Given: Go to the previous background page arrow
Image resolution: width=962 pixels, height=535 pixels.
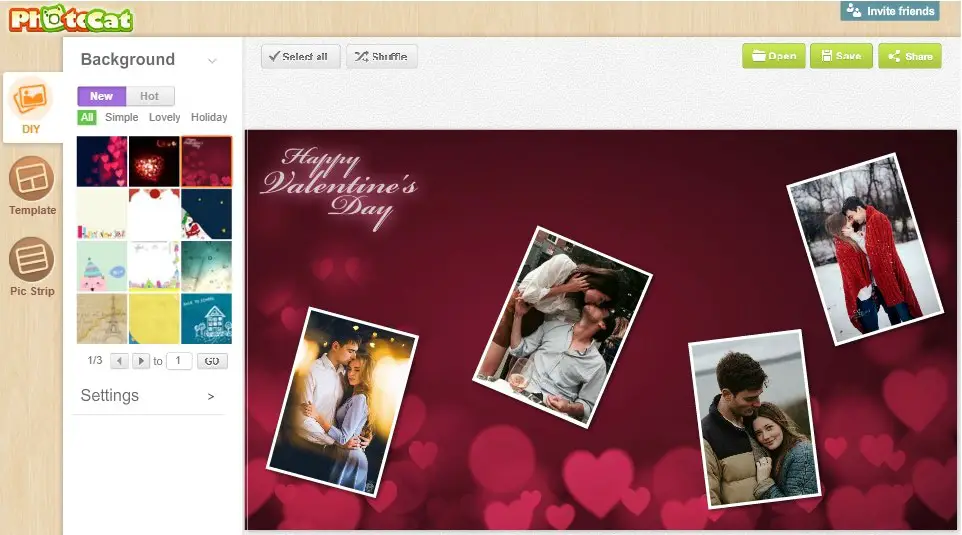Looking at the screenshot, I should coord(119,361).
